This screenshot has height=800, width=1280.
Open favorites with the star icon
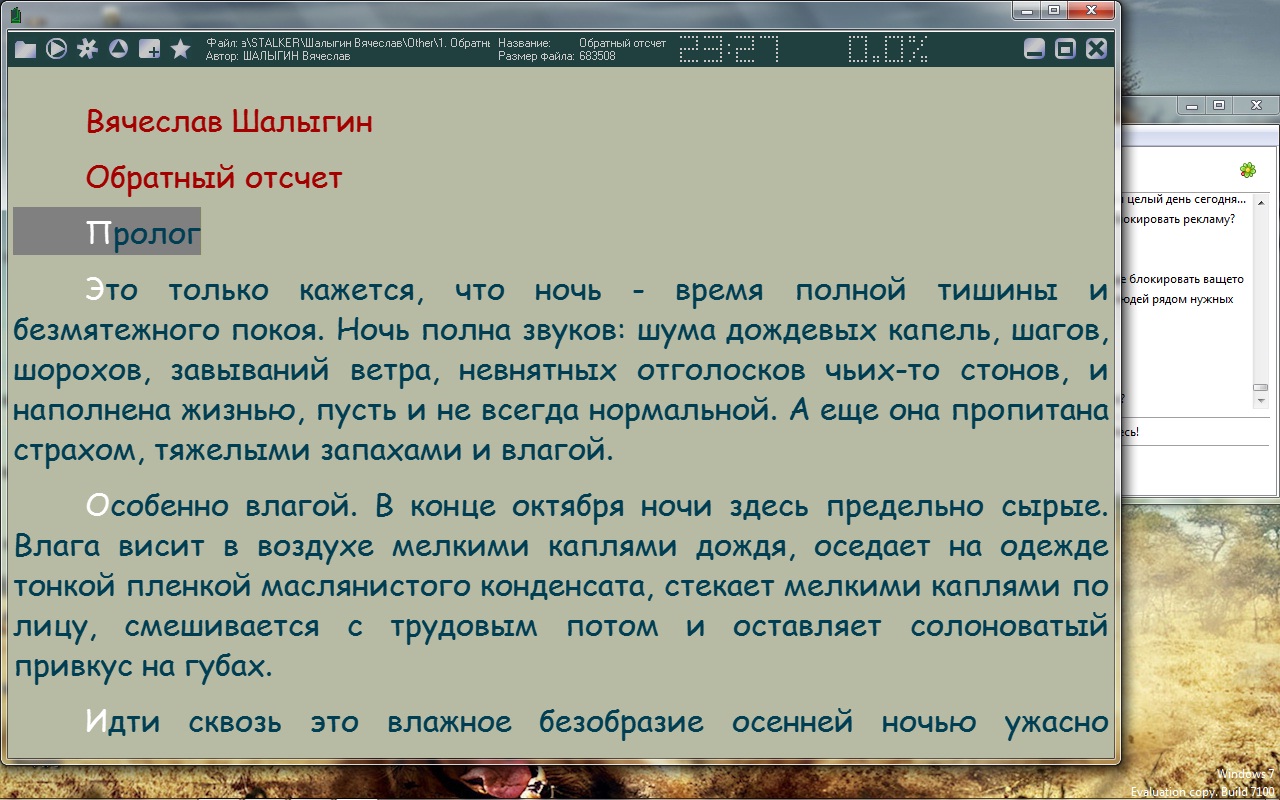tap(180, 48)
